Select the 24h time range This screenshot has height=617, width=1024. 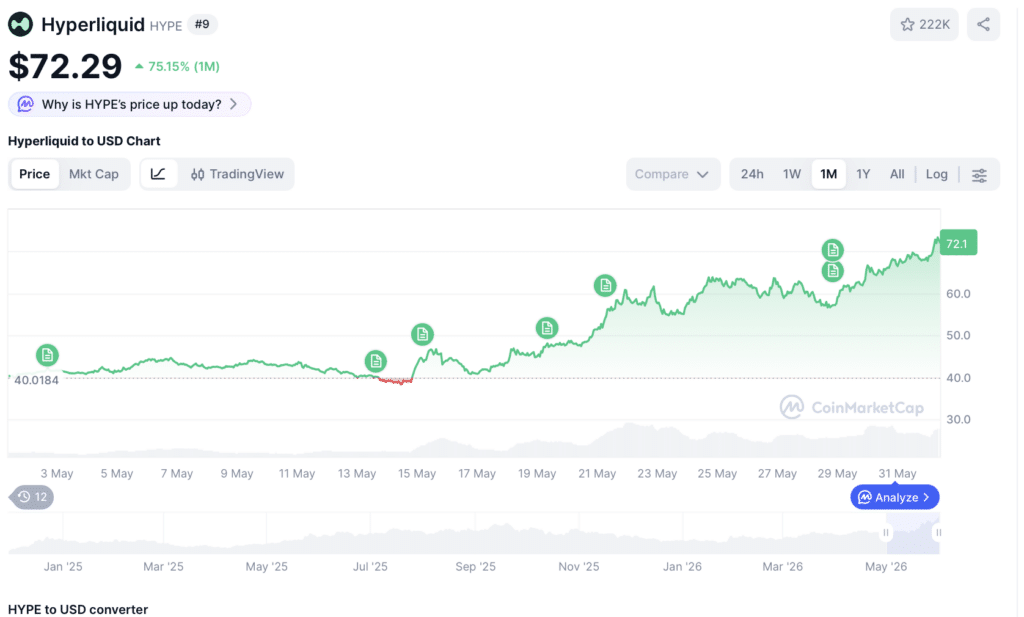(752, 174)
